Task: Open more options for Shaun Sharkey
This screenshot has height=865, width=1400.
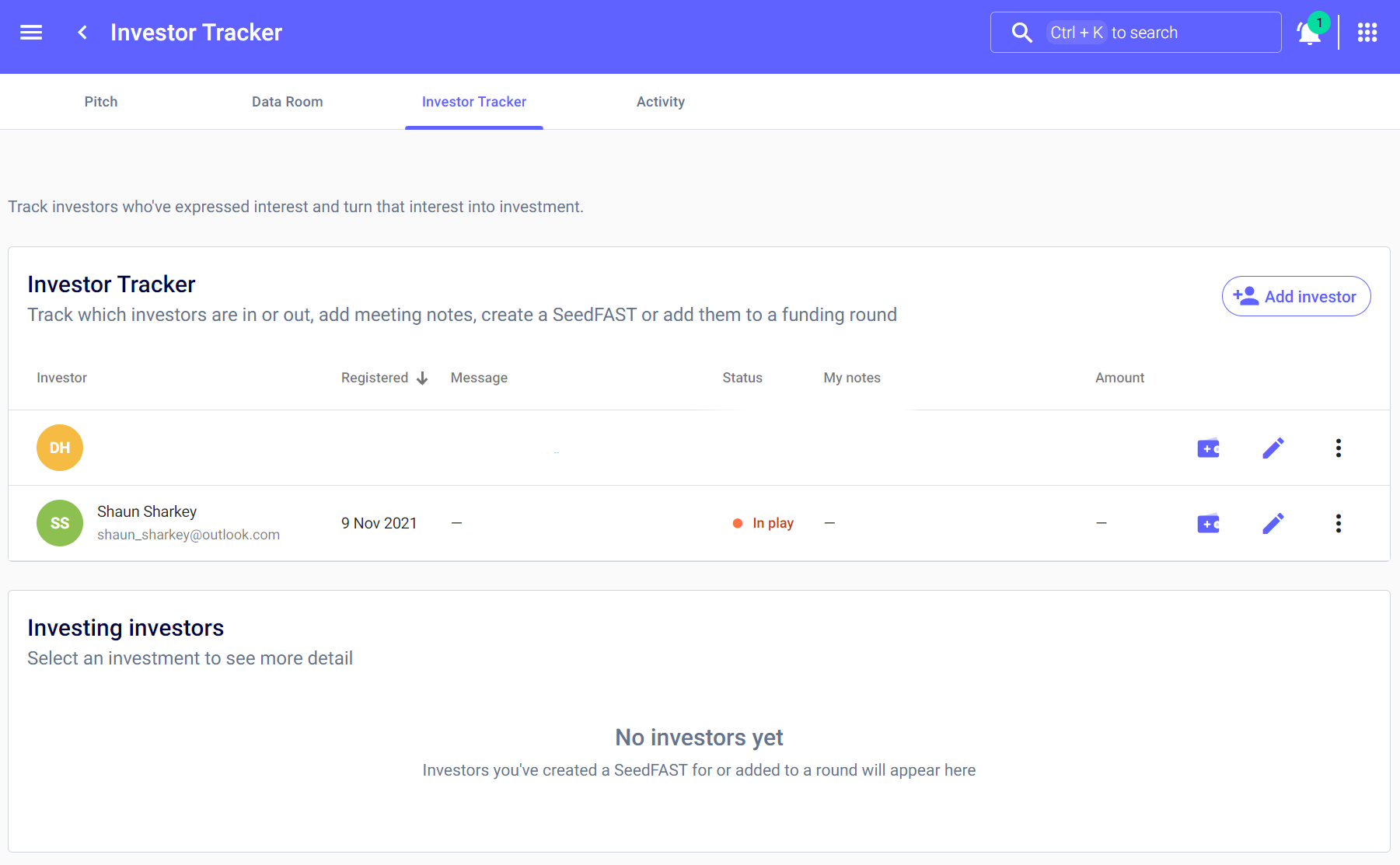Action: tap(1338, 524)
